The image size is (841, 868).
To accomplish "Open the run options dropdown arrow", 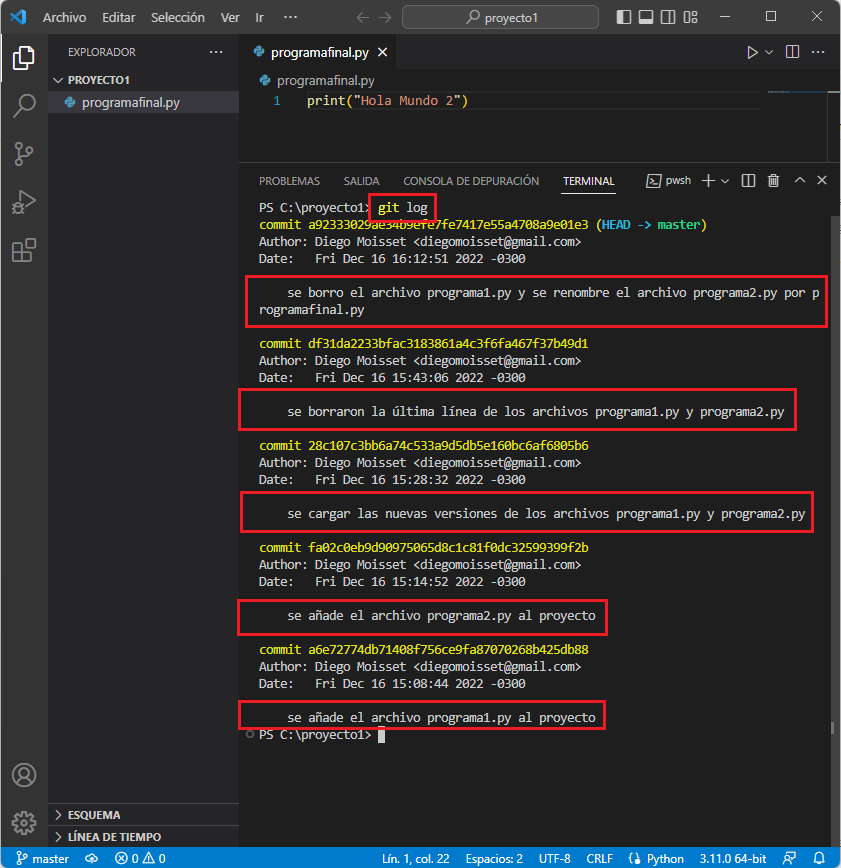I will coord(769,52).
